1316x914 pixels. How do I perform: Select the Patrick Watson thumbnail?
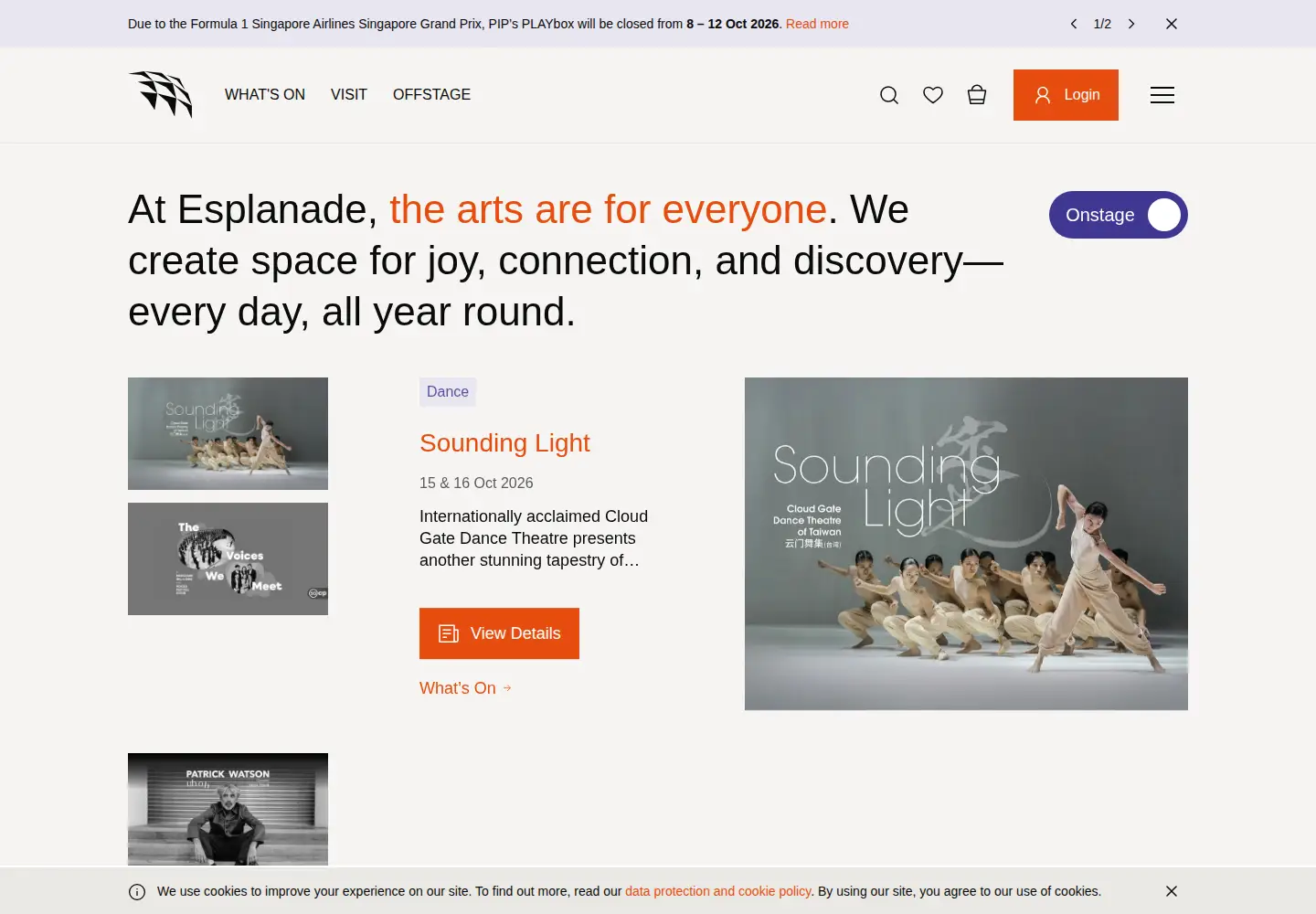pos(228,809)
